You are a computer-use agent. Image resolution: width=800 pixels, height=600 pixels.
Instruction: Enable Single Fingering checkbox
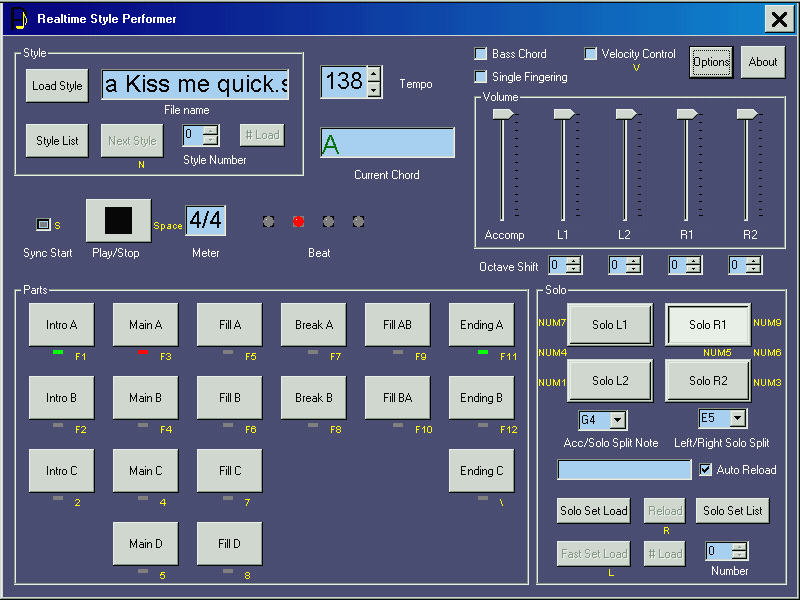481,77
